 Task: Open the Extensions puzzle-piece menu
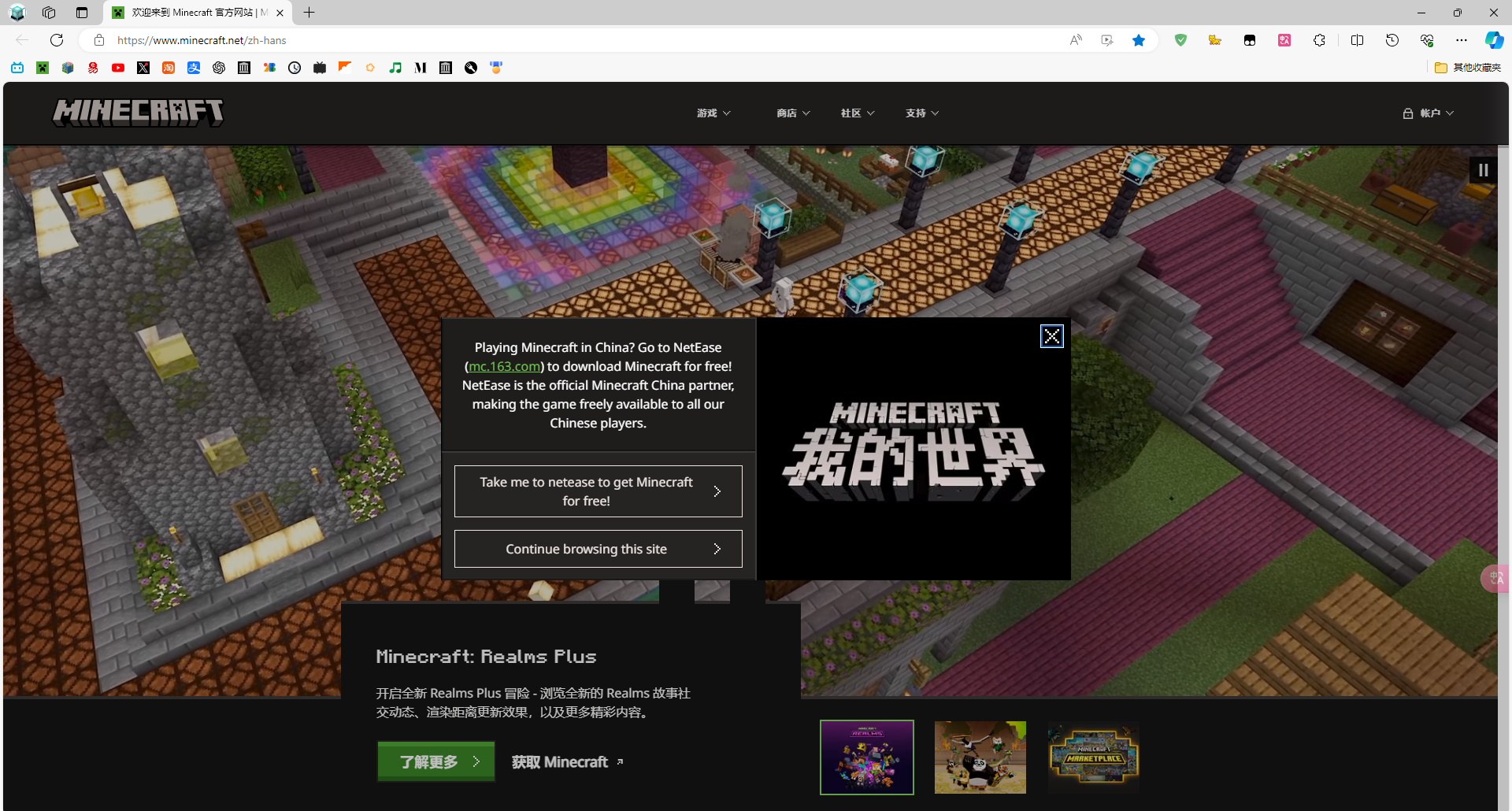click(1319, 40)
